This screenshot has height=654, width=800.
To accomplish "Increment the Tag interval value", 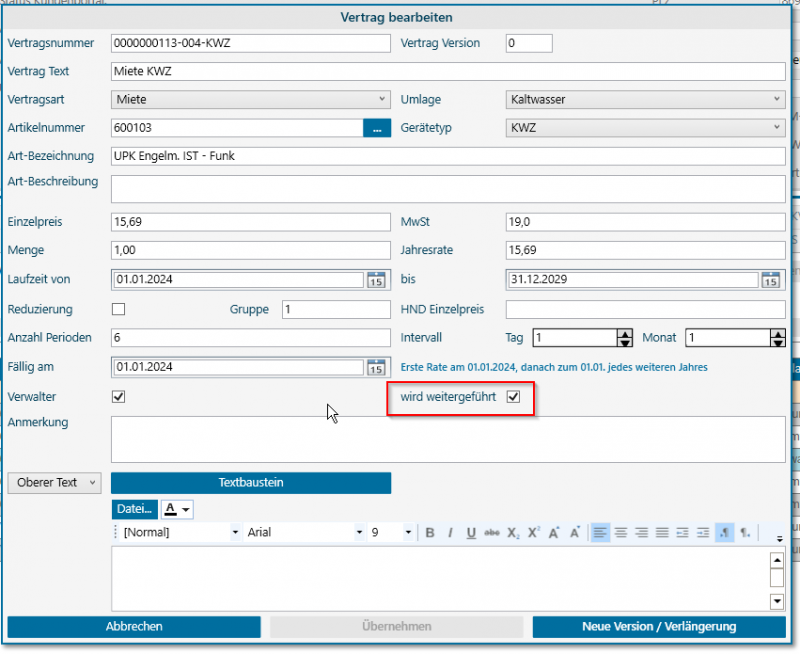I will (x=624, y=334).
